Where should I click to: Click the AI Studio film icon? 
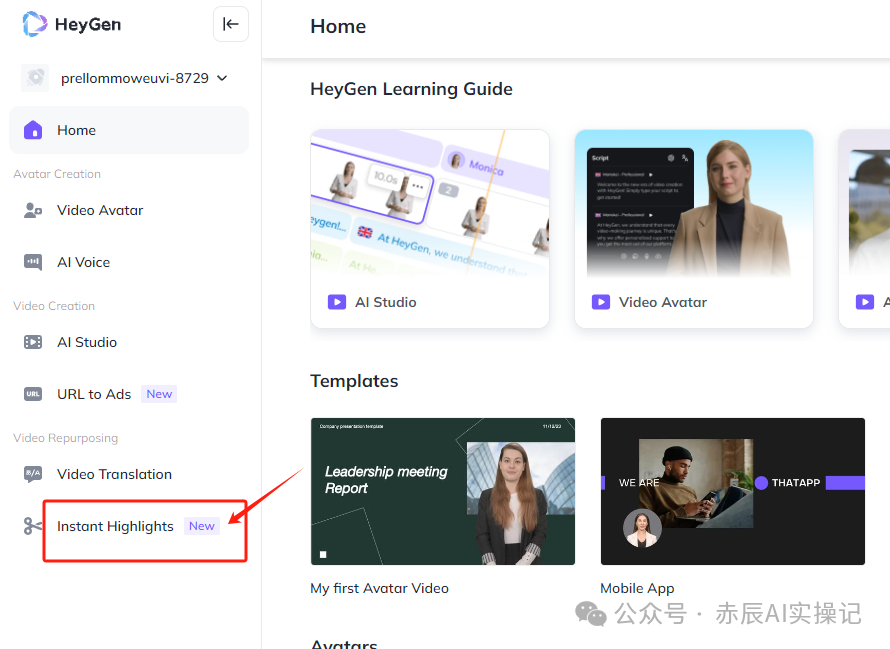pyautogui.click(x=33, y=342)
